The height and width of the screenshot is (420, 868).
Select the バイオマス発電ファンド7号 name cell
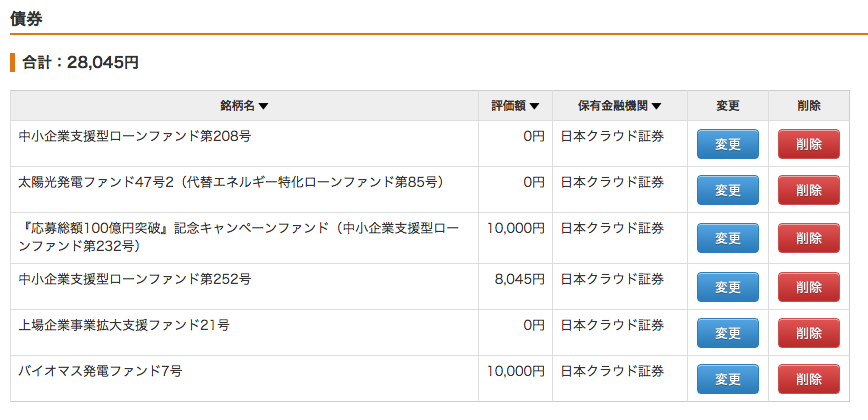244,378
